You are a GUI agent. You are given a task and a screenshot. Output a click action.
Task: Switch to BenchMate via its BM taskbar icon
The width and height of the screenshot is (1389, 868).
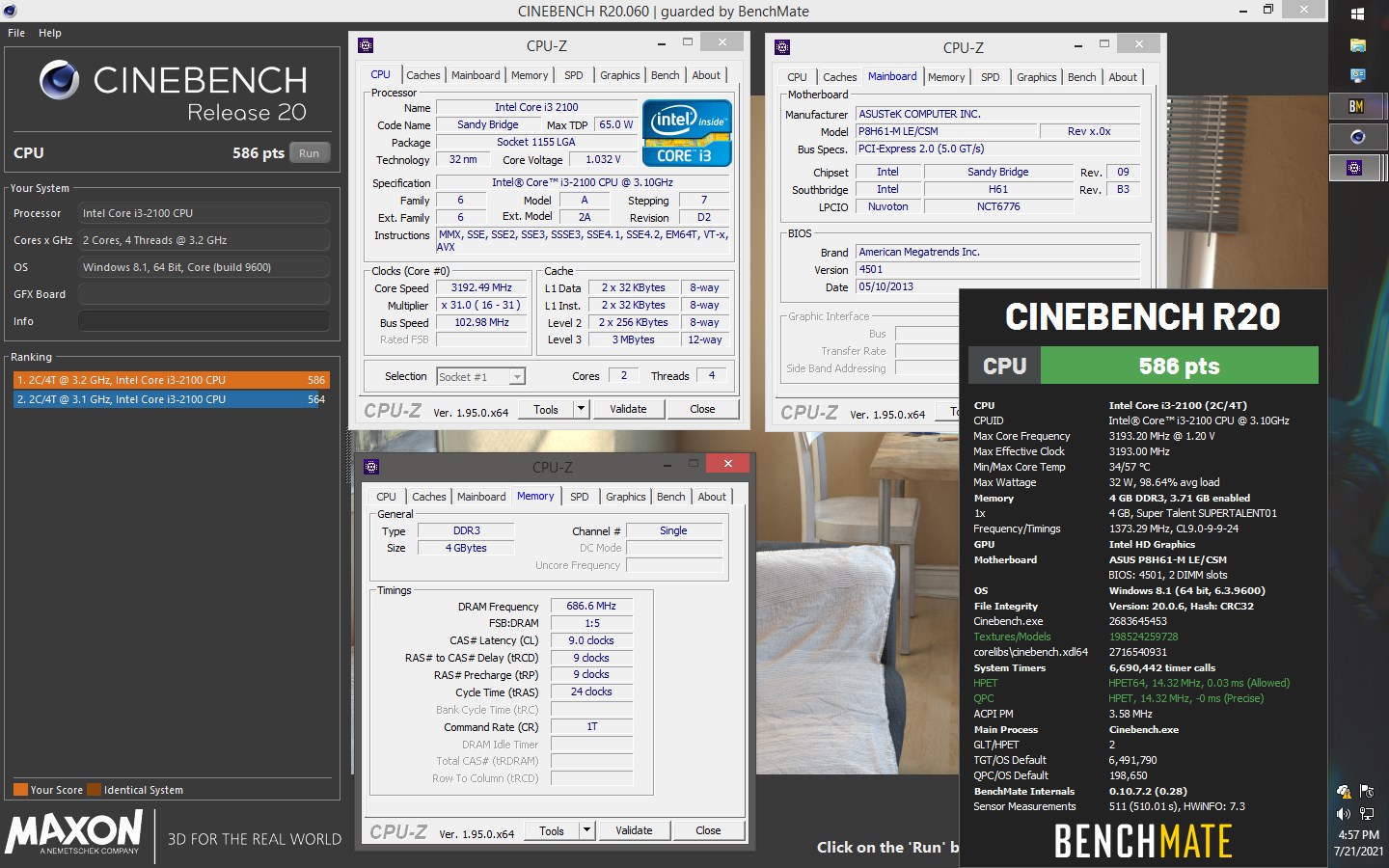pos(1356,106)
